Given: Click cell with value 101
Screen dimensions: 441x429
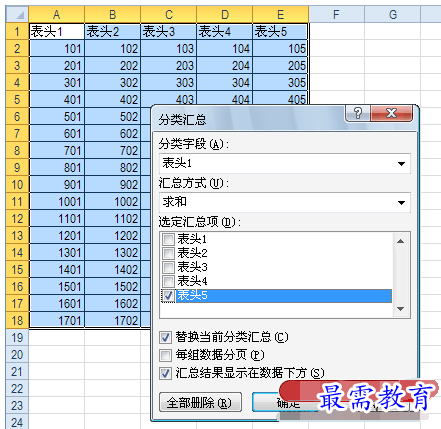Looking at the screenshot, I should click(x=57, y=49).
